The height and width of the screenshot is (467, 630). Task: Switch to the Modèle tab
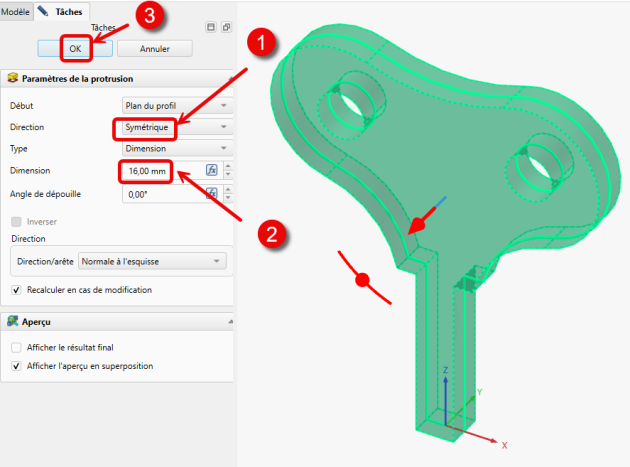point(15,12)
